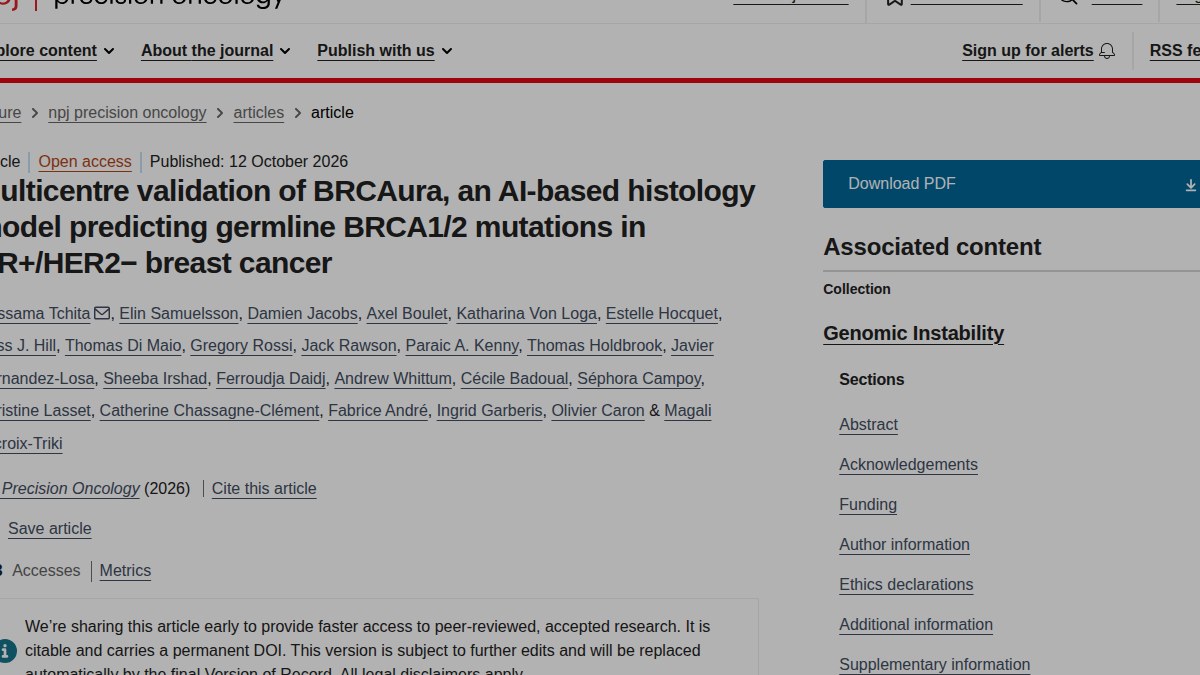Jump to Supplementary information section
Viewport: 1200px width, 675px height.
(x=934, y=664)
